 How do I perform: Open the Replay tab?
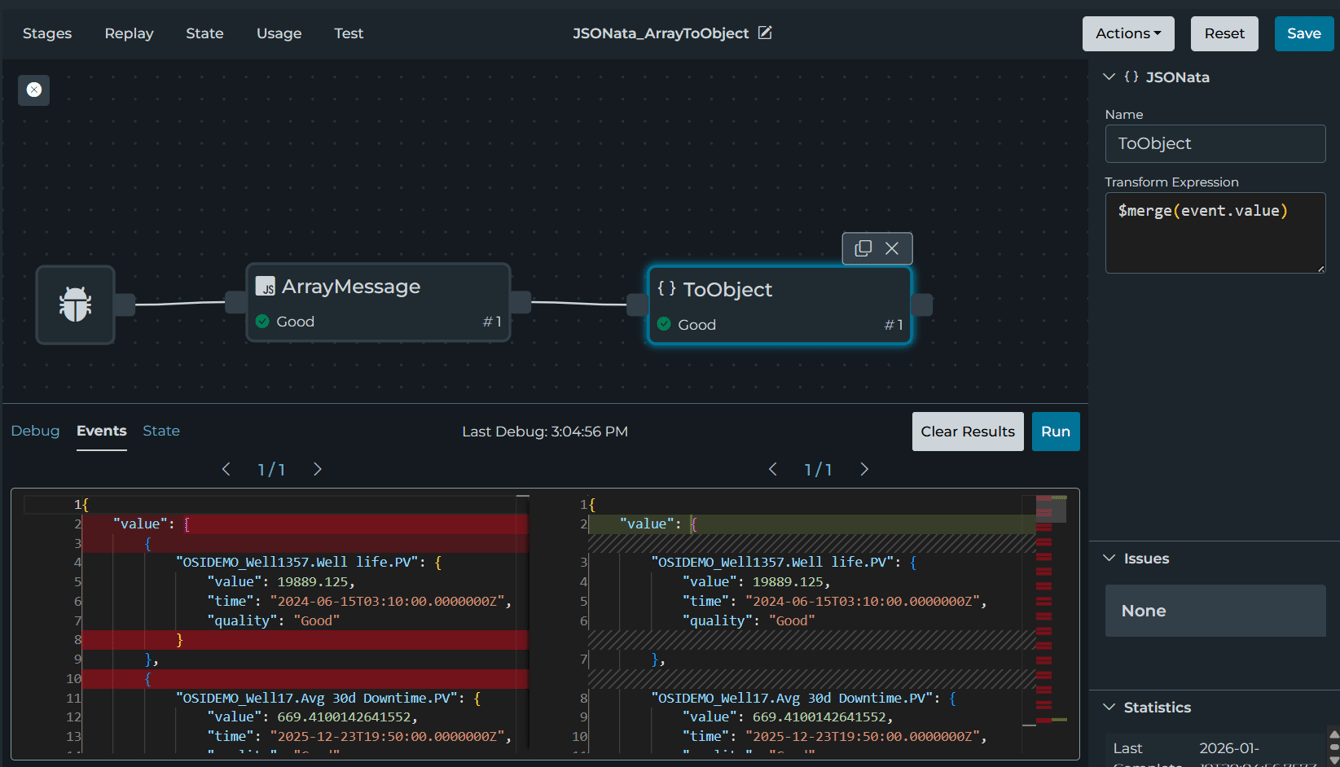(x=129, y=33)
